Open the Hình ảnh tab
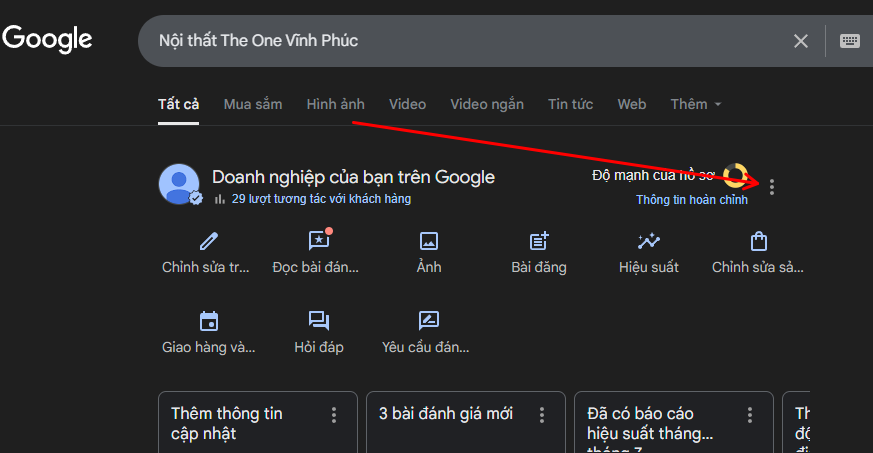The width and height of the screenshot is (873, 453). [335, 104]
